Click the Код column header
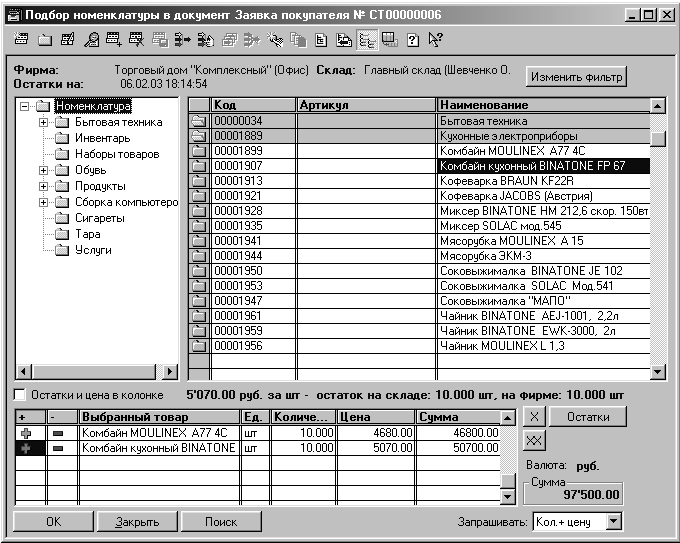 tap(253, 105)
